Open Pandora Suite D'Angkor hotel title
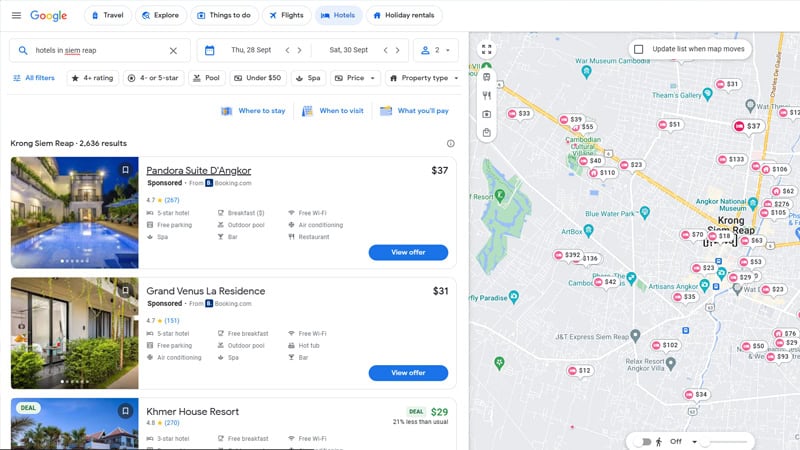800x450 pixels. (x=198, y=170)
